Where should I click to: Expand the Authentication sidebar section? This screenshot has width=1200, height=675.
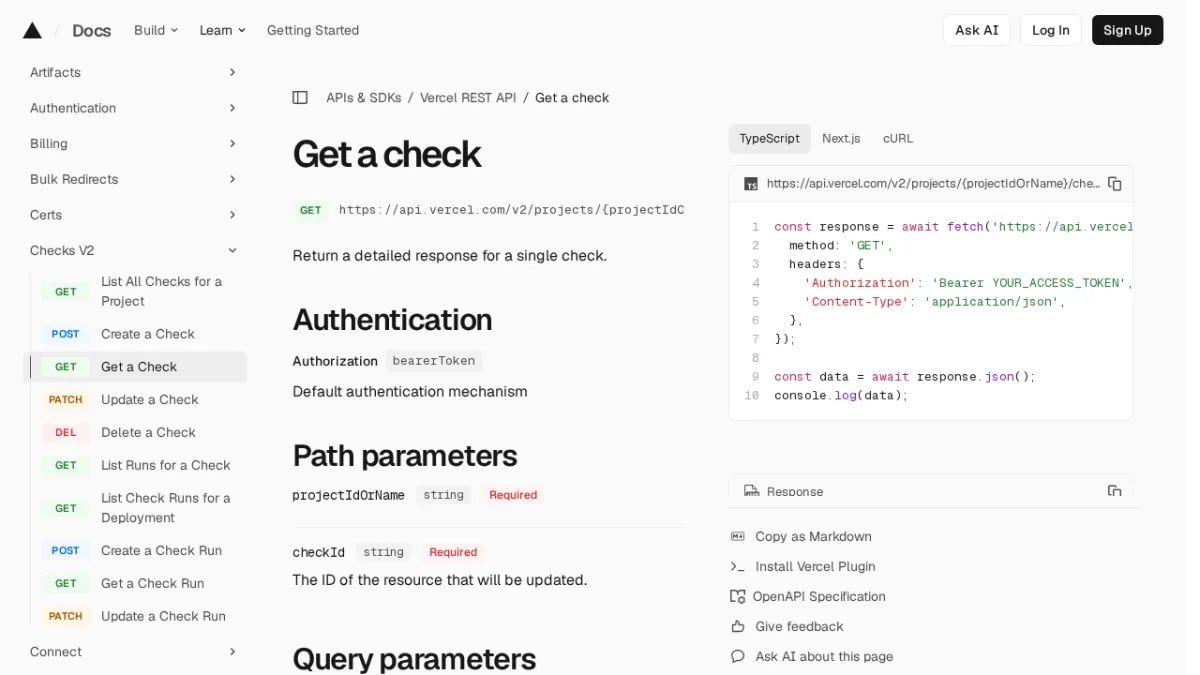click(x=232, y=108)
